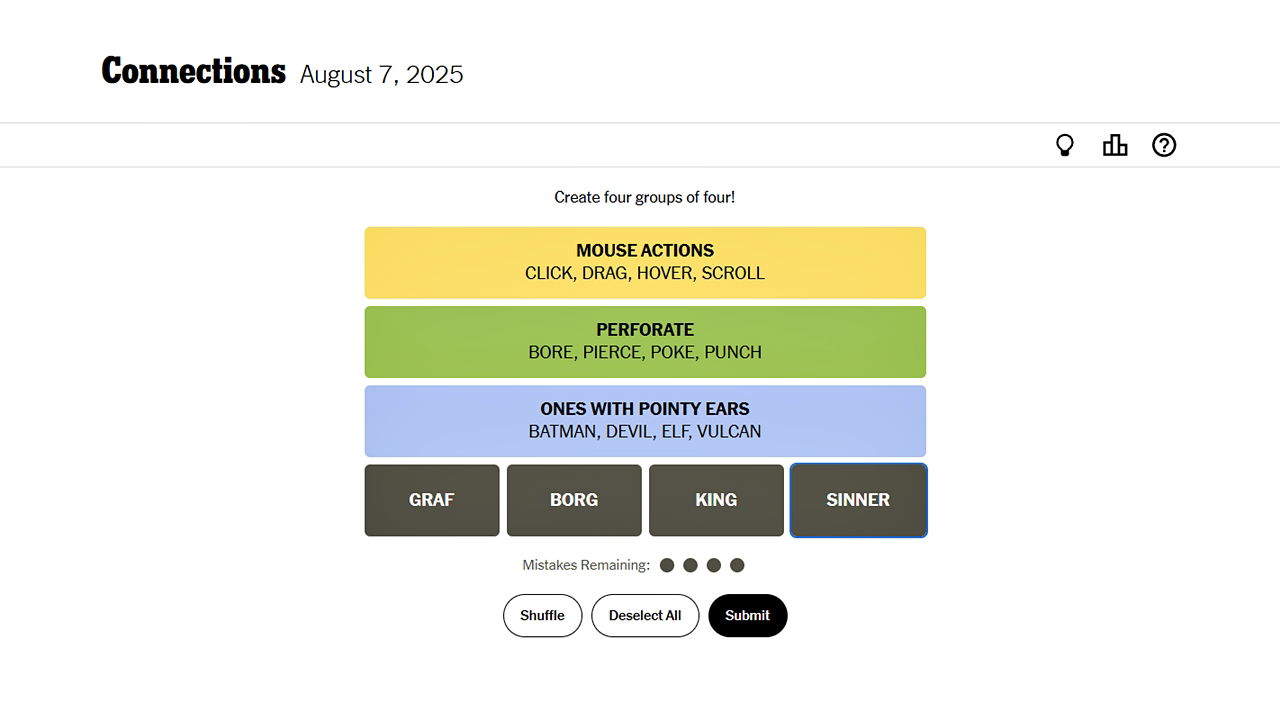Image resolution: width=1280 pixels, height=720 pixels.
Task: Open the hints lightbulb icon
Action: (x=1065, y=146)
